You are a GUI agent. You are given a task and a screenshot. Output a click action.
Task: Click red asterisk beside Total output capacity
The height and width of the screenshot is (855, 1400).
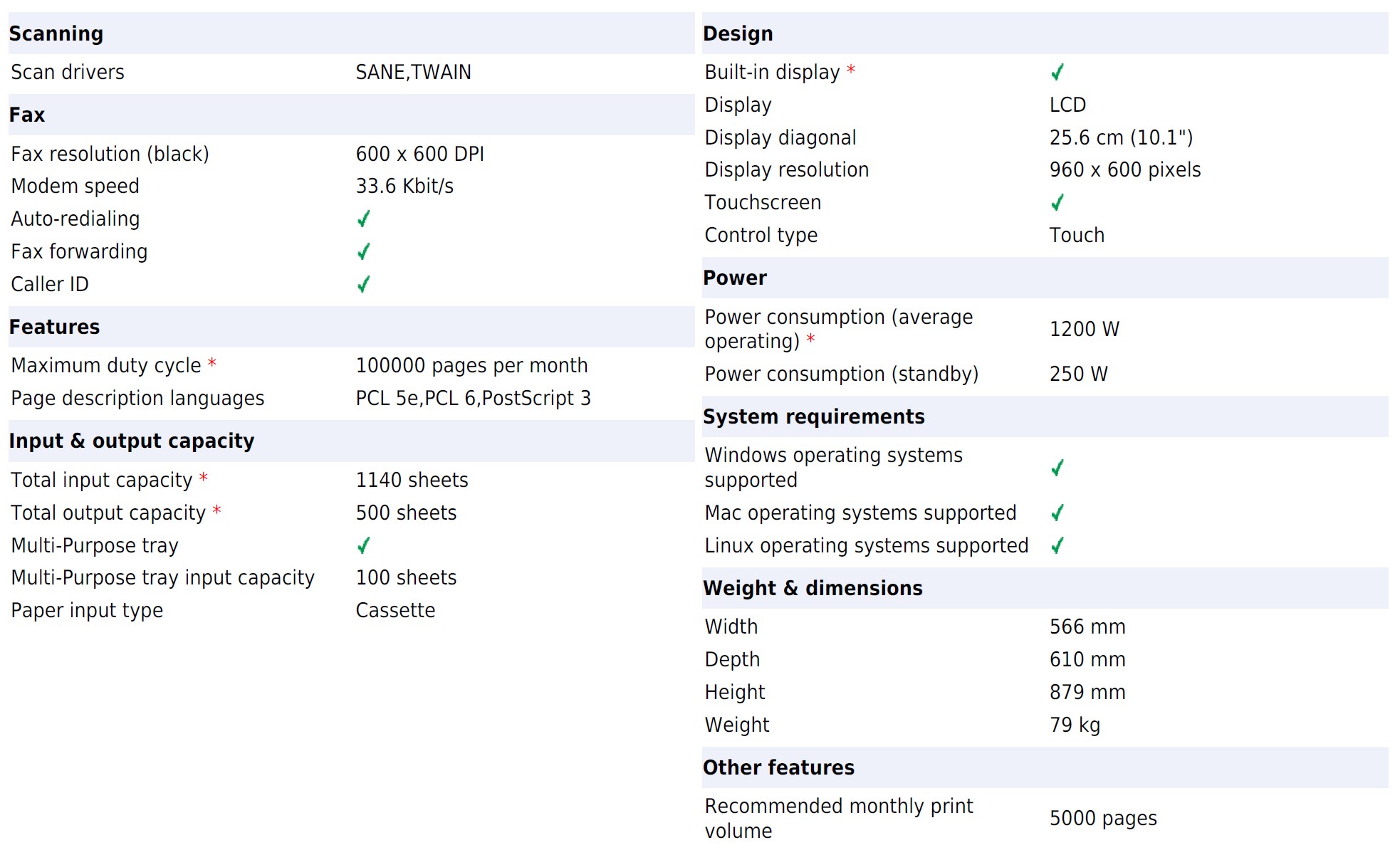pyautogui.click(x=216, y=511)
